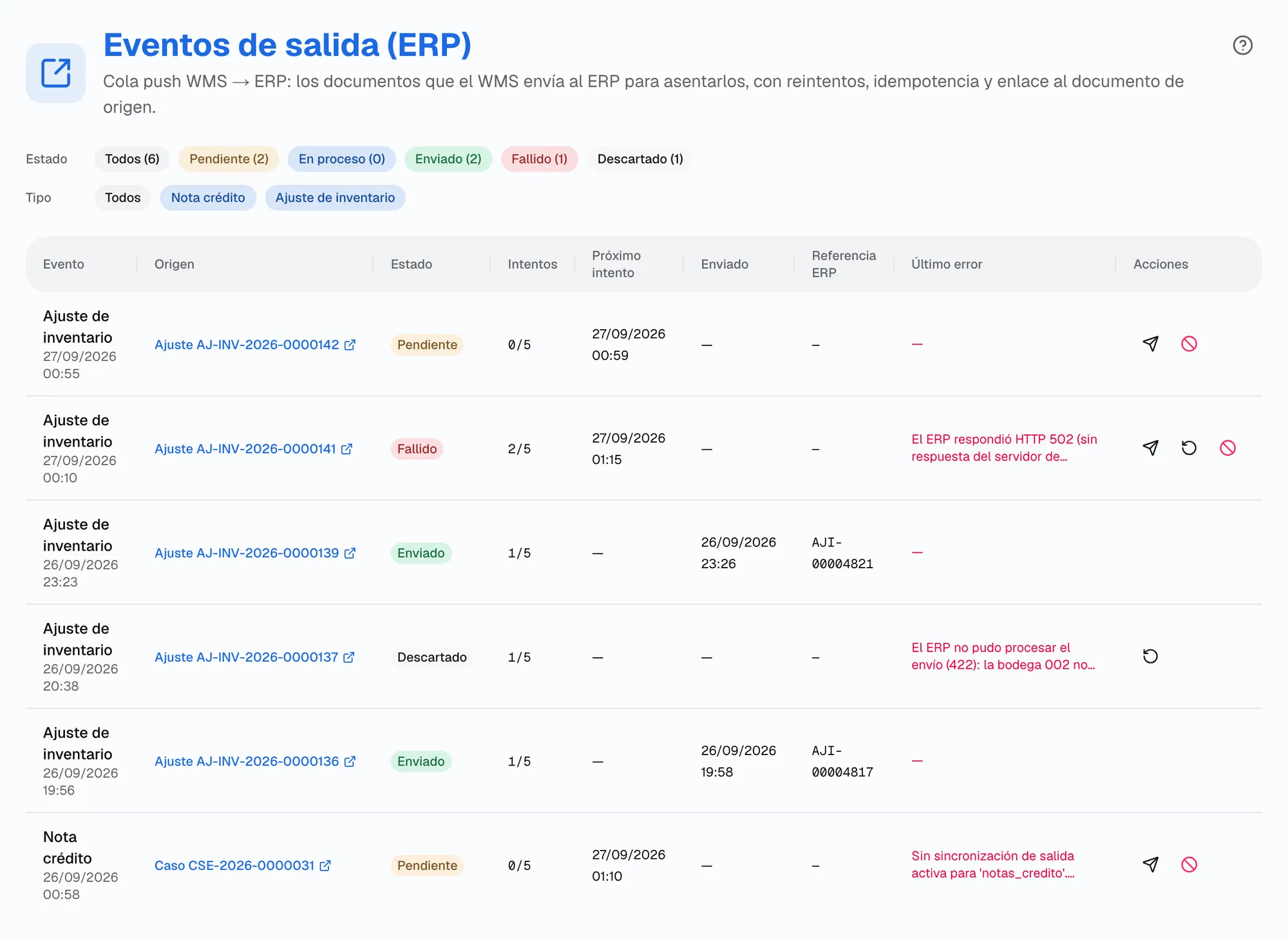Click the Estado column header
The width and height of the screenshot is (1288, 942).
pyautogui.click(x=411, y=264)
